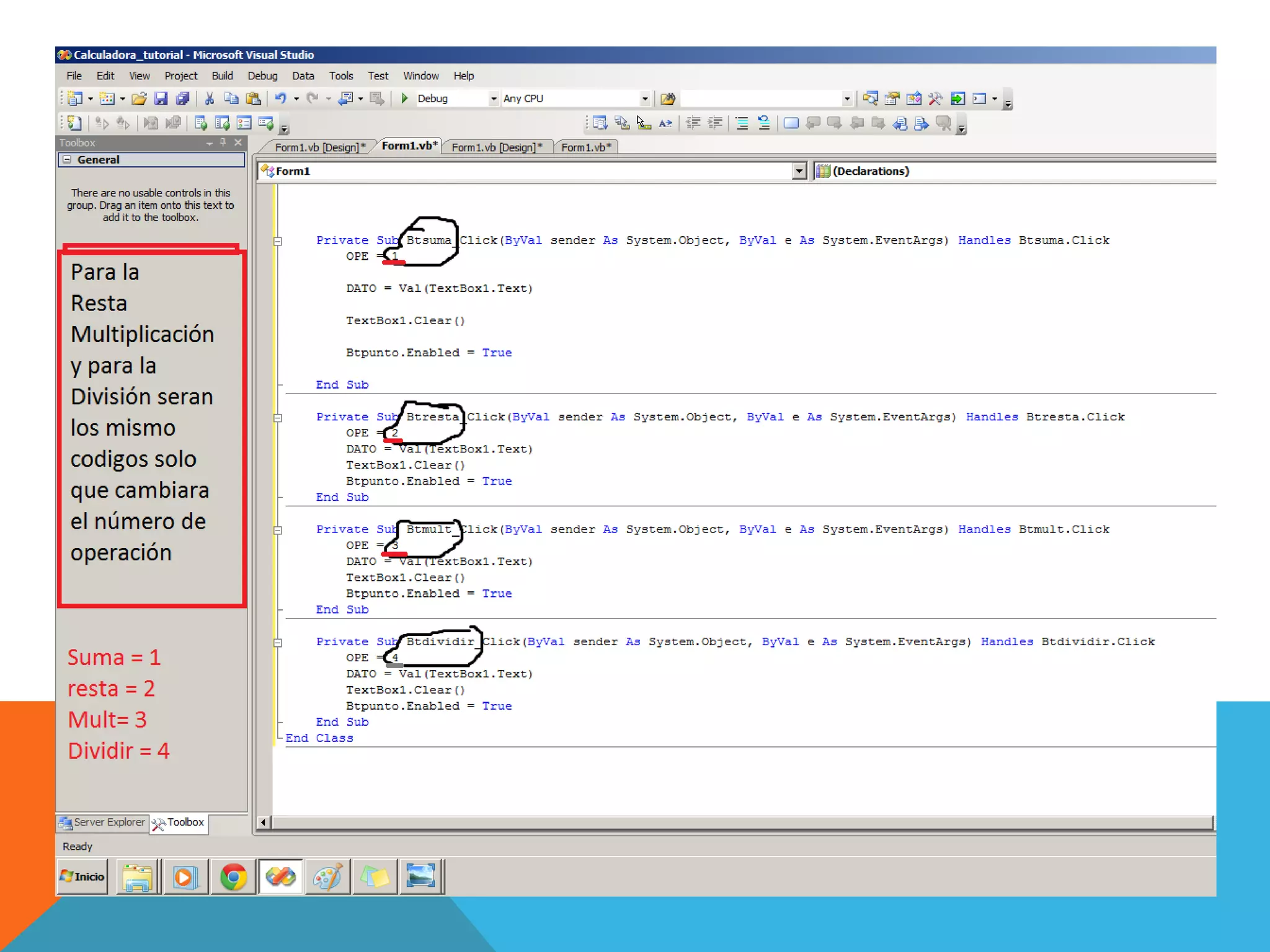Switch to the rightmost Form1.vb* tab

[586, 147]
